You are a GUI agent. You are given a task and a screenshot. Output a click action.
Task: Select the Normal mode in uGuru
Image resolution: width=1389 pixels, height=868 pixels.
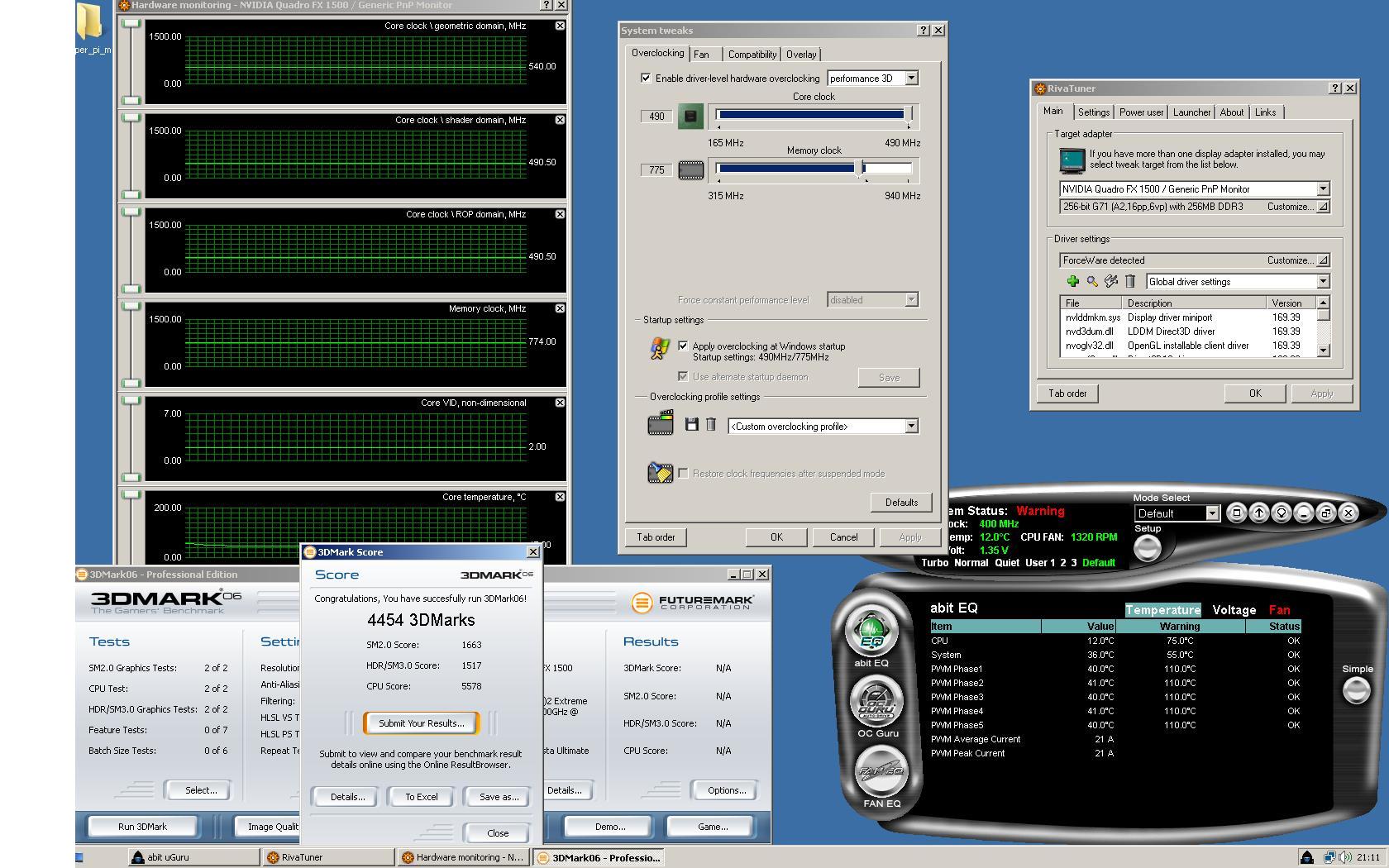click(971, 562)
